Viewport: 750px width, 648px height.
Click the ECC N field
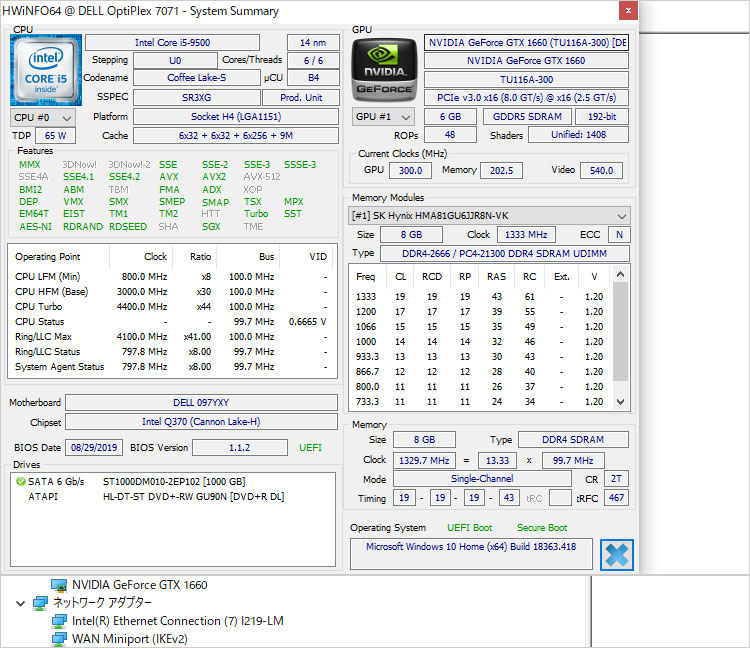(x=619, y=235)
